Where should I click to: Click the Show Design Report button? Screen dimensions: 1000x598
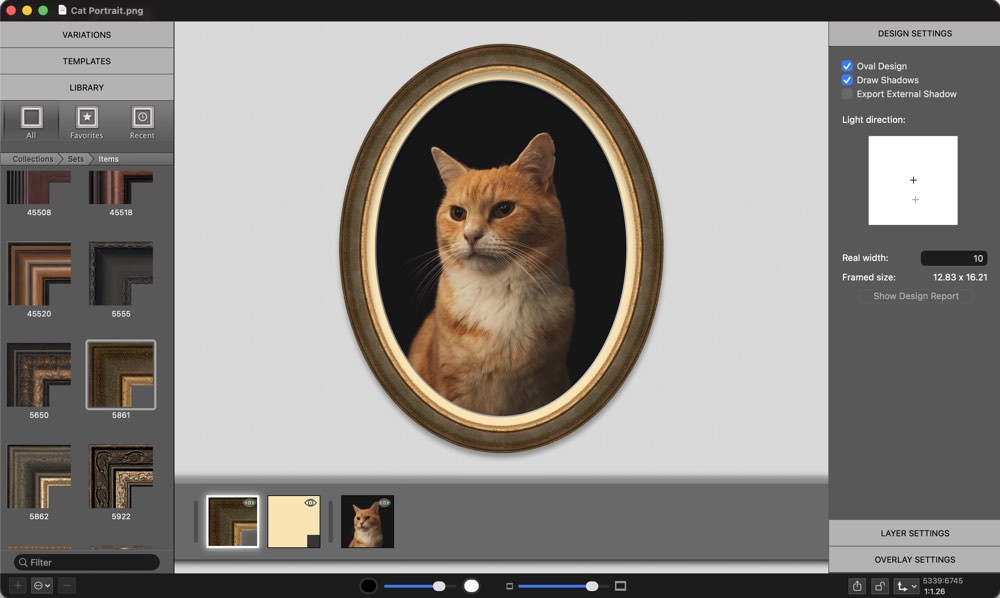click(x=916, y=295)
